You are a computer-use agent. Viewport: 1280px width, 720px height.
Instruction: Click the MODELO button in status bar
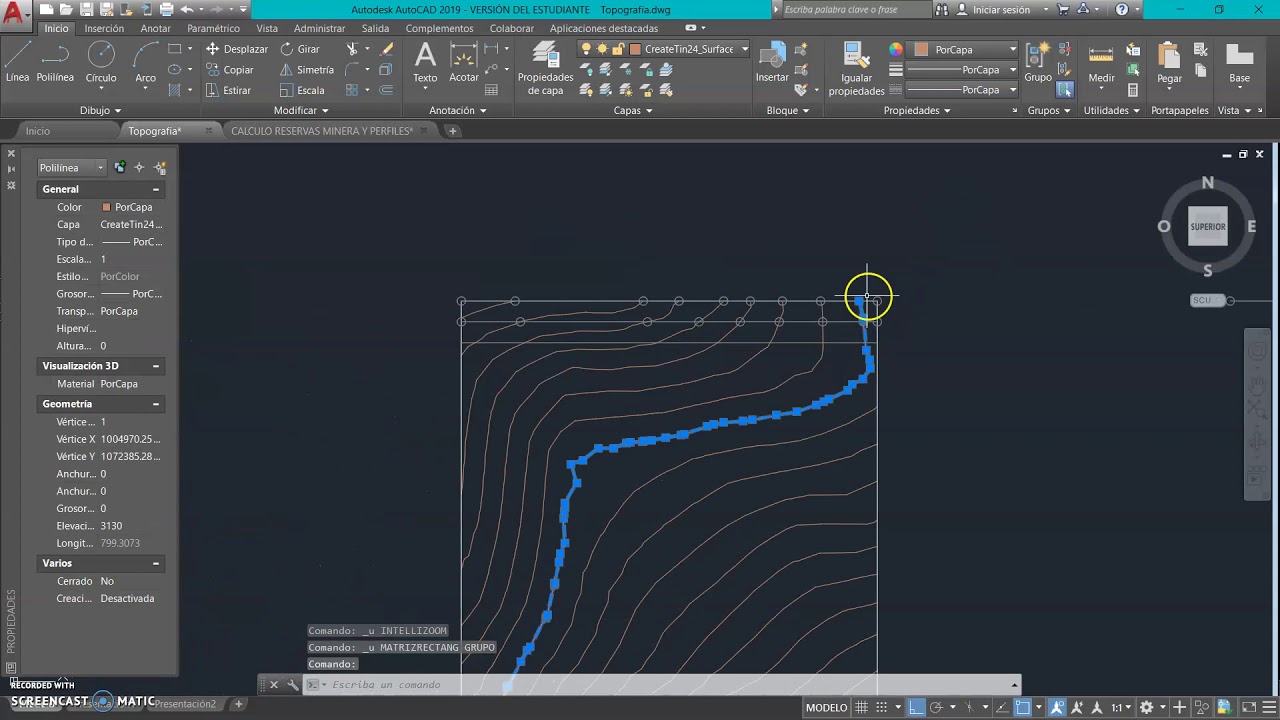click(x=826, y=707)
